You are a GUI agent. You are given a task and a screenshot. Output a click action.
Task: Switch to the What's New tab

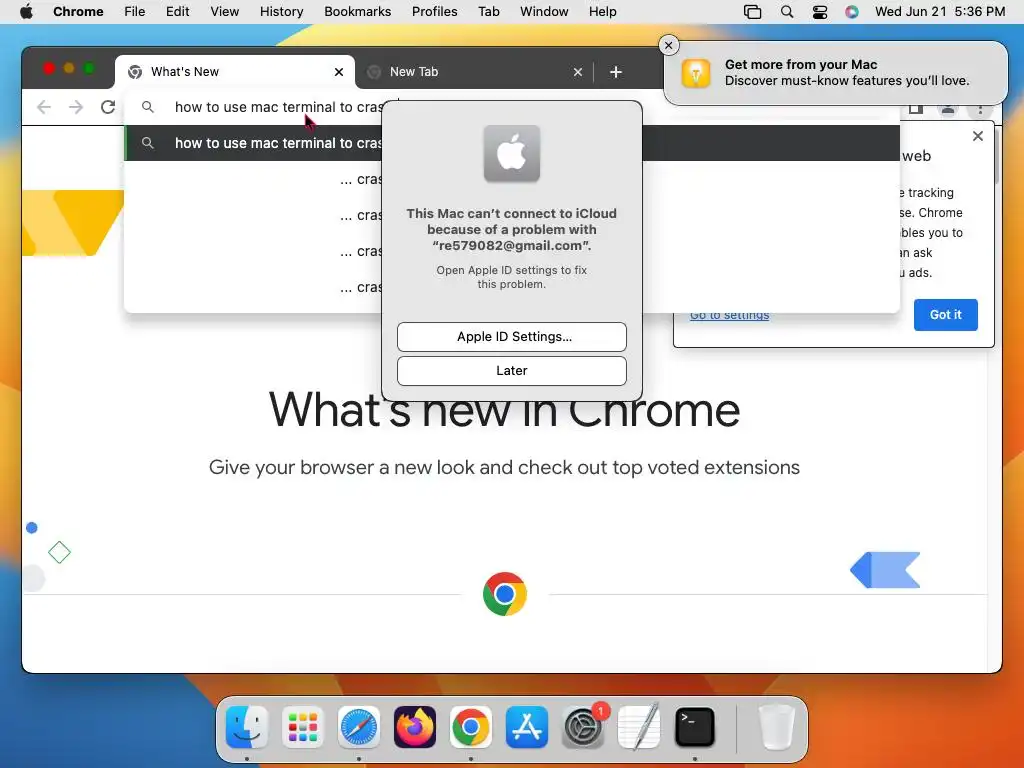click(234, 72)
